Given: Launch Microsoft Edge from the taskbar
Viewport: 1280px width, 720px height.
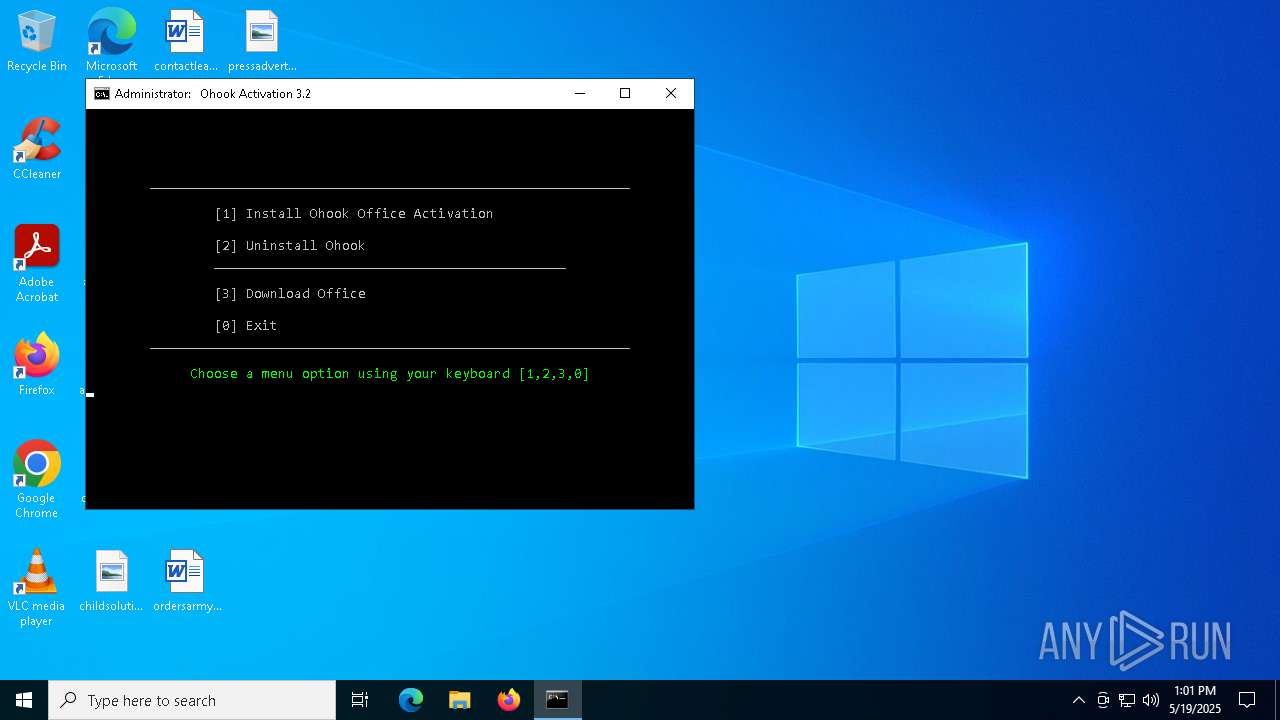Looking at the screenshot, I should tap(411, 700).
